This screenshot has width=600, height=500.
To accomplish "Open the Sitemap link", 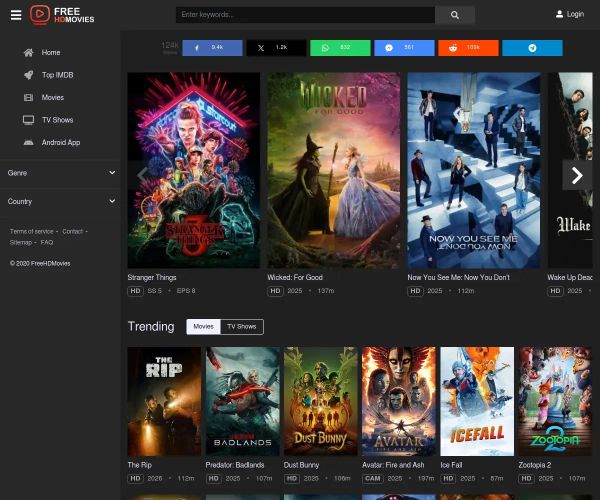I will [21, 243].
